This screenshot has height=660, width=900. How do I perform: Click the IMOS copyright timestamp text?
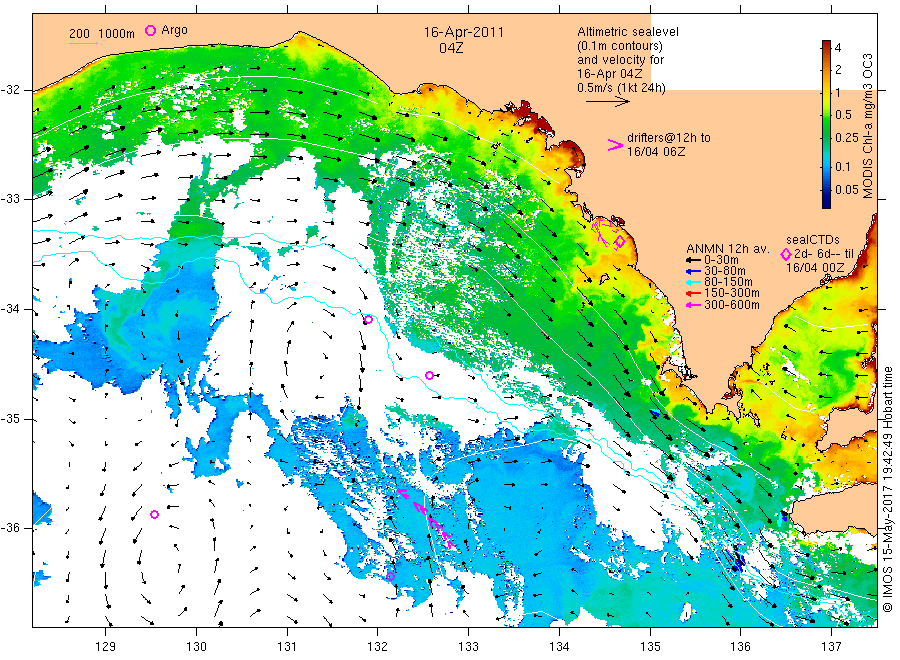(x=888, y=489)
